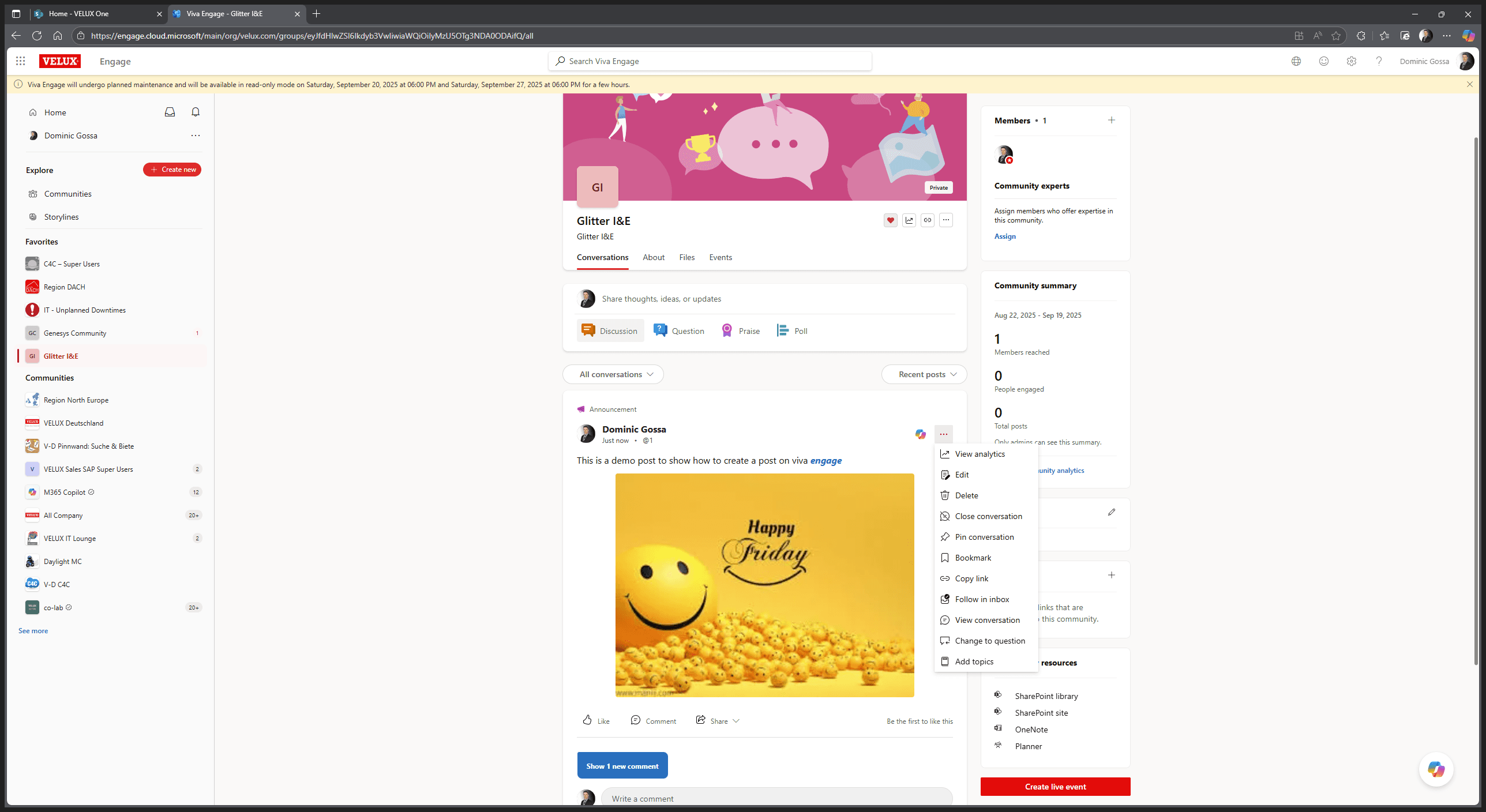Open the help question mark icon

(x=1379, y=61)
